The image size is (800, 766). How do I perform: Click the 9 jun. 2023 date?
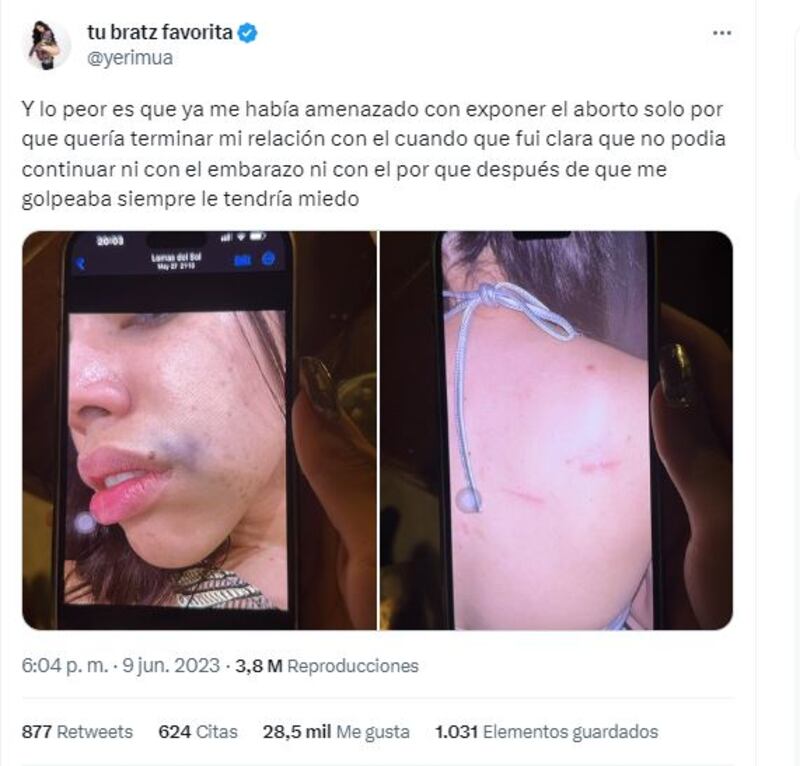[x=171, y=665]
